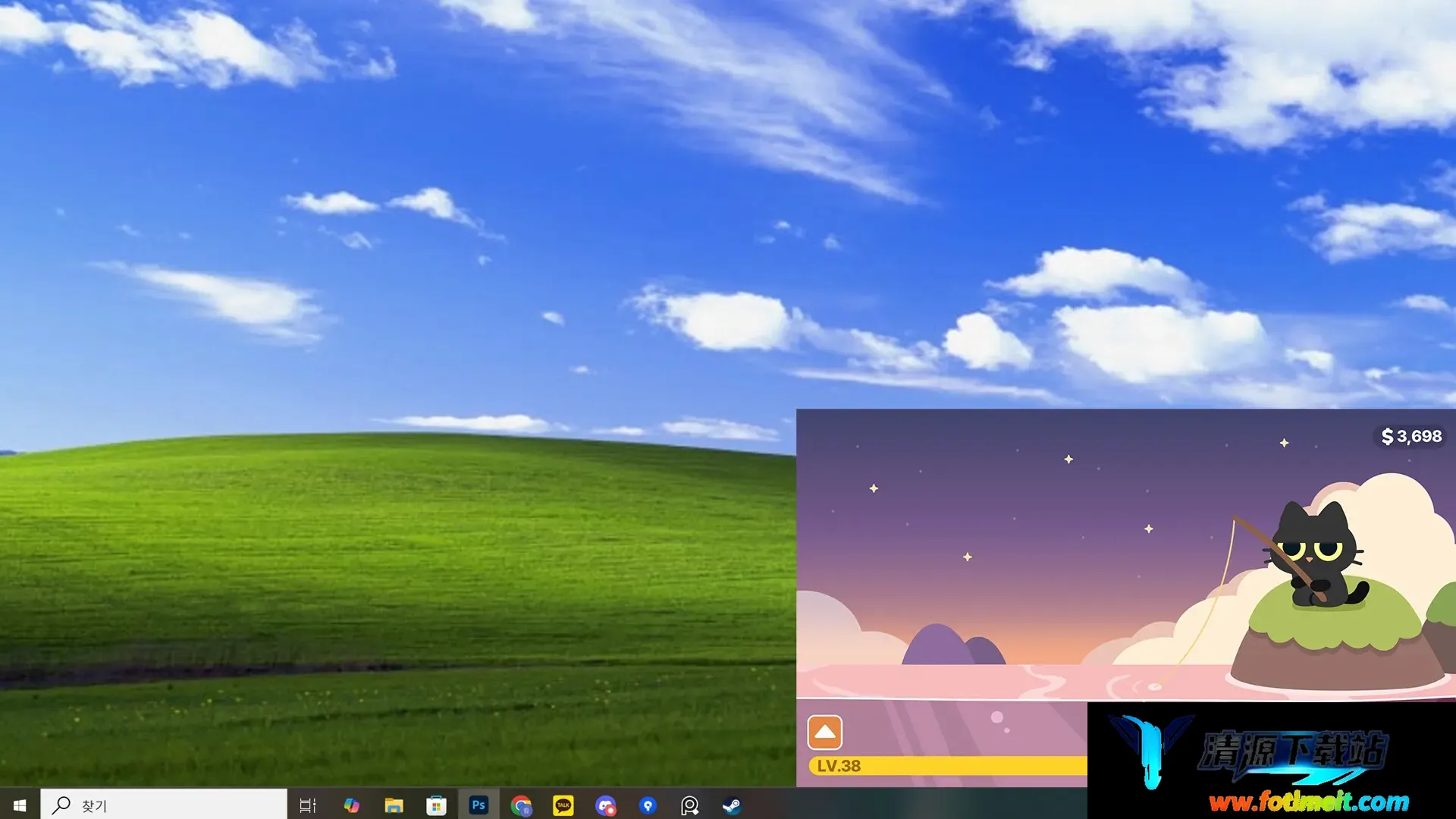Image resolution: width=1456 pixels, height=819 pixels.
Task: Switch to Photoshop in the taskbar
Action: [479, 805]
